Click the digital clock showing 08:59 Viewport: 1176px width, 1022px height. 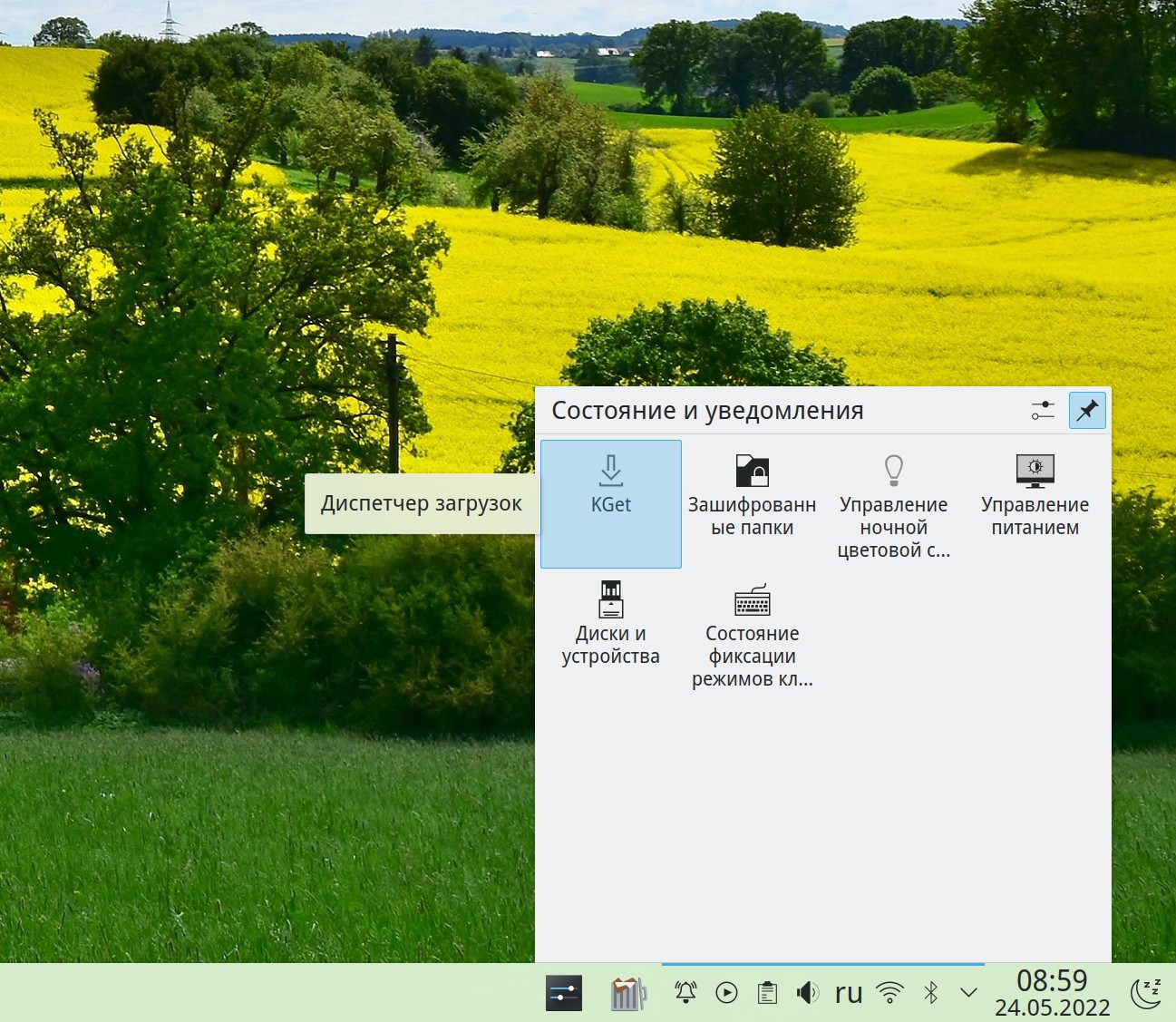click(x=1052, y=993)
